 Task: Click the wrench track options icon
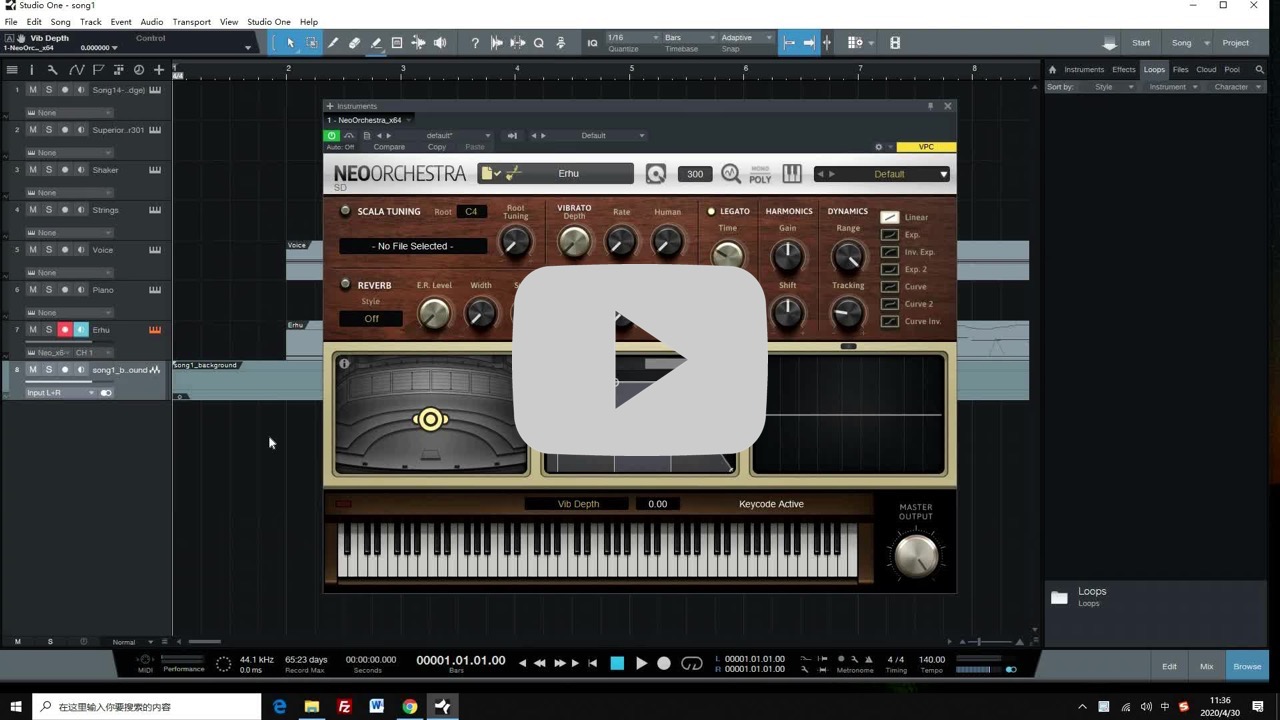52,70
